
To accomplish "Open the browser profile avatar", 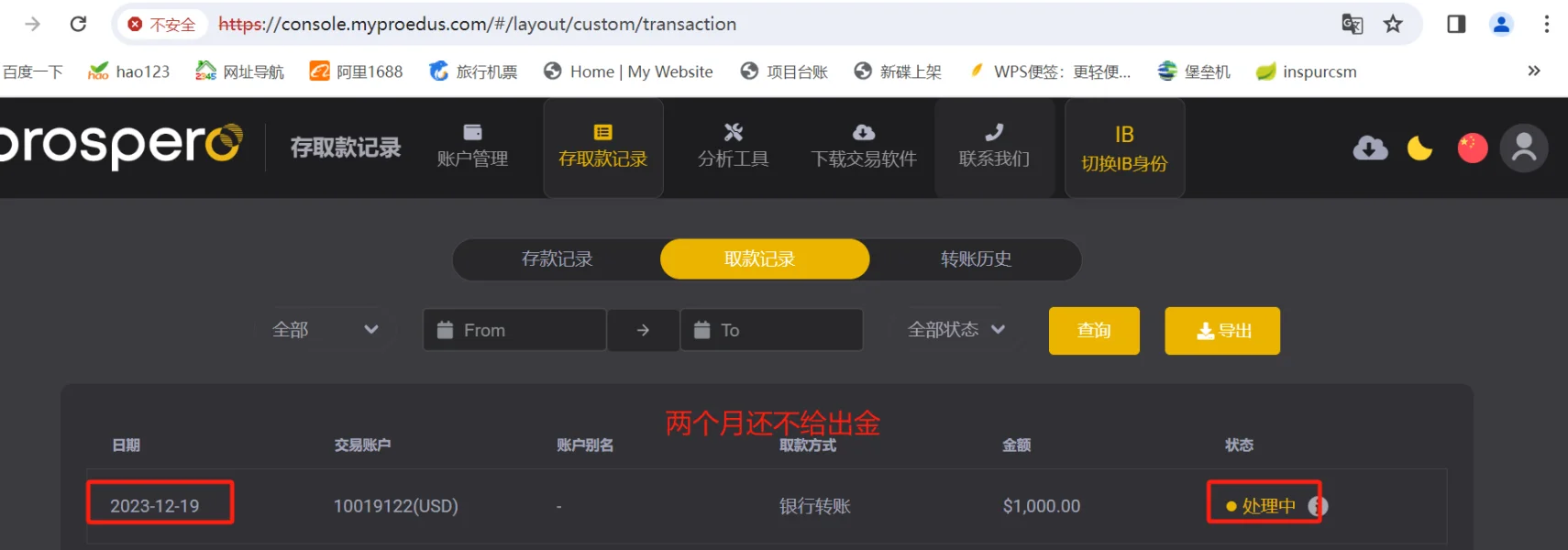I will point(1501,24).
